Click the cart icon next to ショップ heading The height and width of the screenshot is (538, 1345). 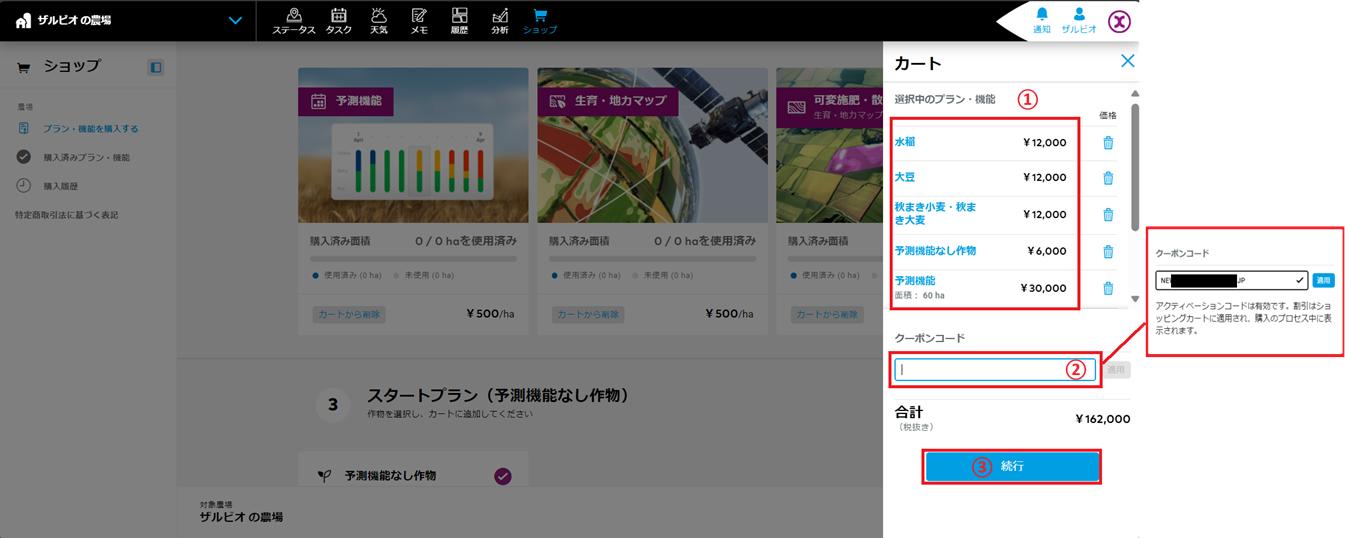coord(22,68)
